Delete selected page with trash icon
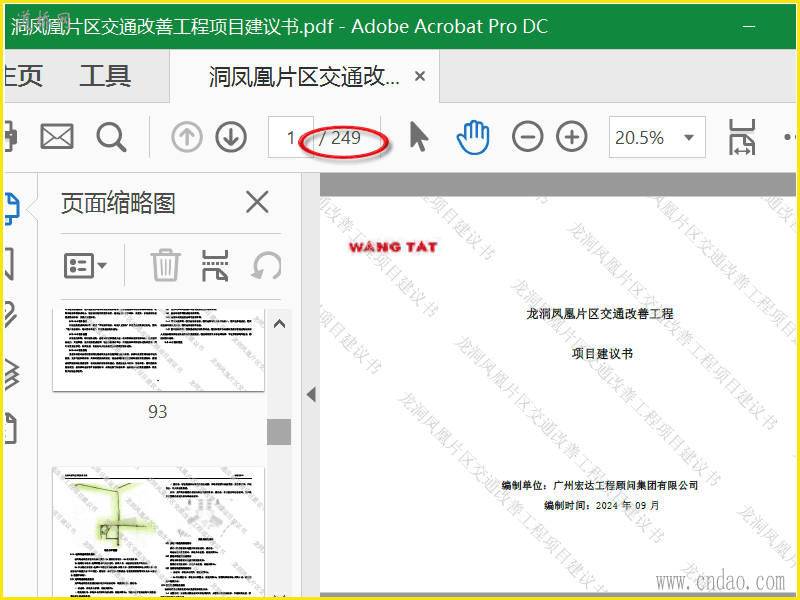800x600 pixels. [165, 265]
